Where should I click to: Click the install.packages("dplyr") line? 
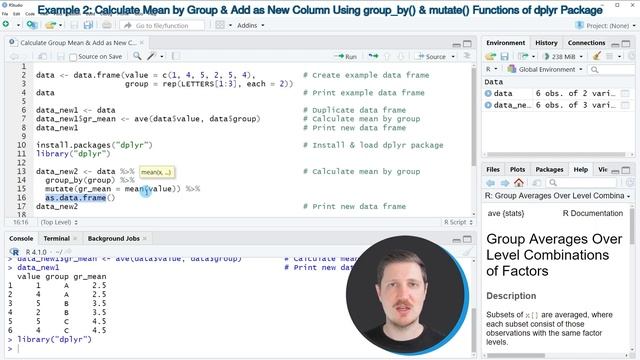click(x=94, y=145)
